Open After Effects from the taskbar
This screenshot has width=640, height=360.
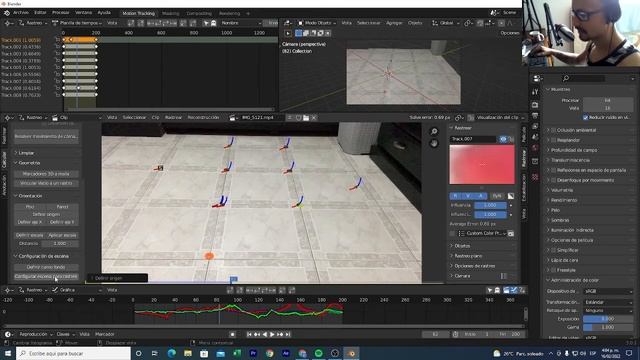pos(286,353)
